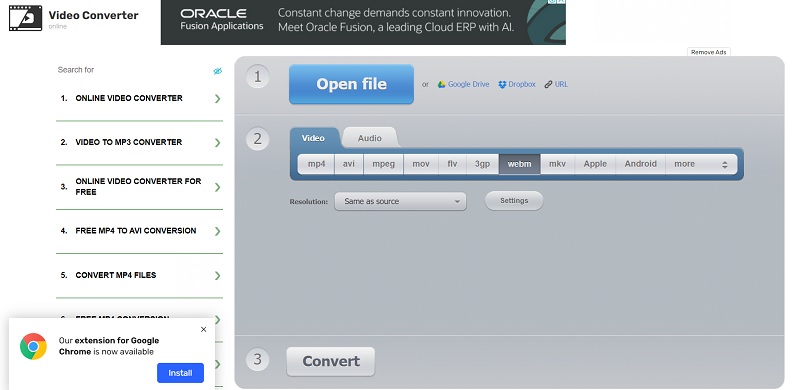Click the URL chain link icon

point(548,85)
